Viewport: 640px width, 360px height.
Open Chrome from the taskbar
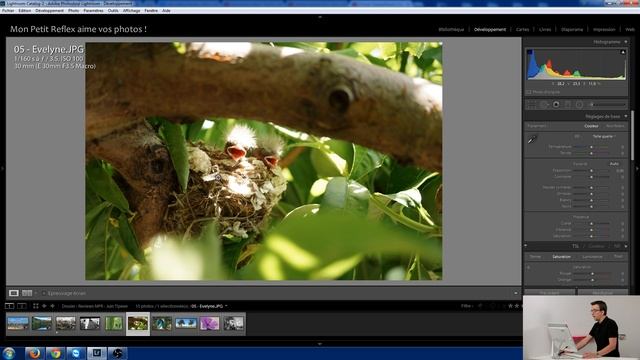pyautogui.click(x=55, y=353)
